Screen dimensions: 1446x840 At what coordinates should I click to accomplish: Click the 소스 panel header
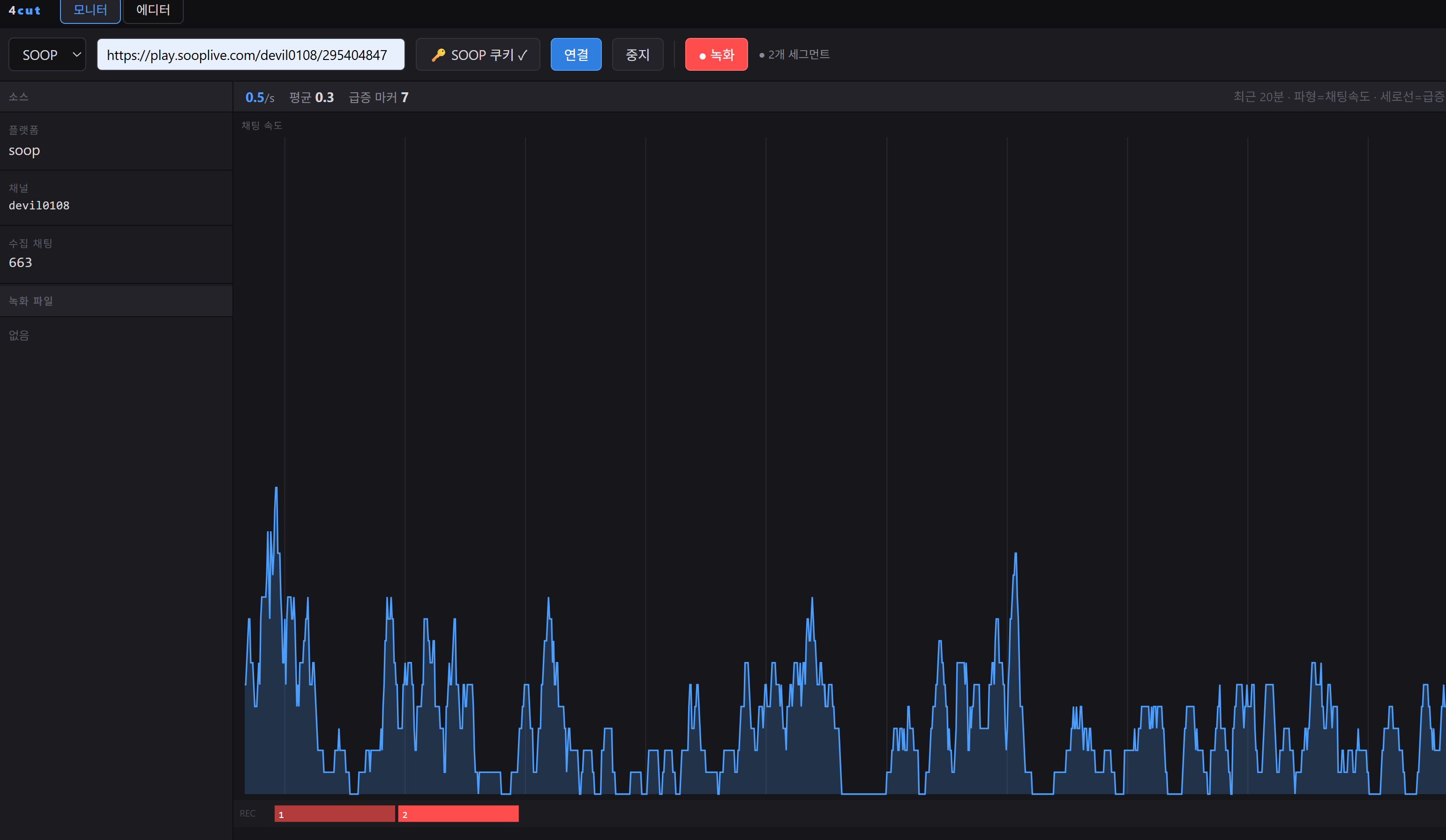[116, 97]
